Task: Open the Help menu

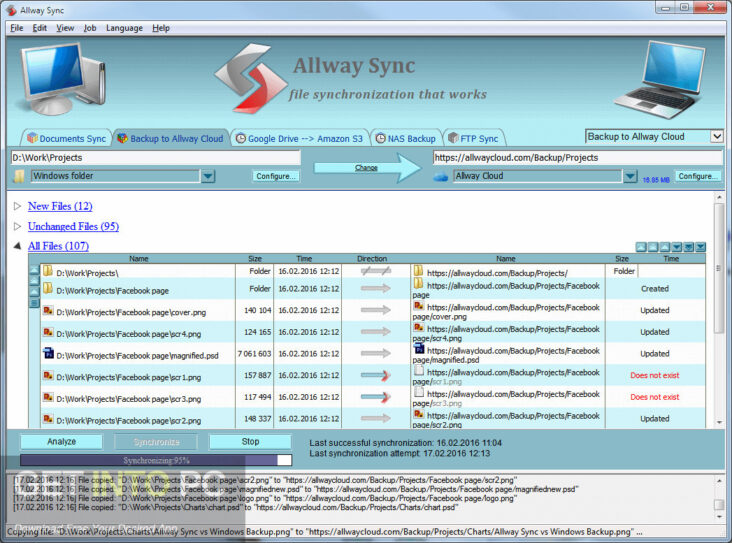Action: click(x=161, y=28)
